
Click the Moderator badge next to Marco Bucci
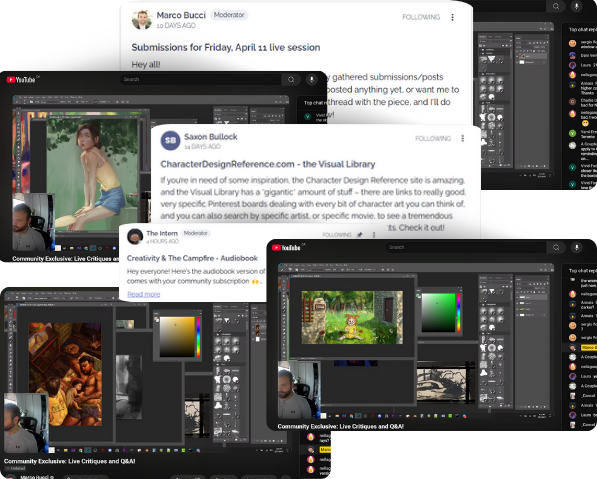tap(229, 15)
